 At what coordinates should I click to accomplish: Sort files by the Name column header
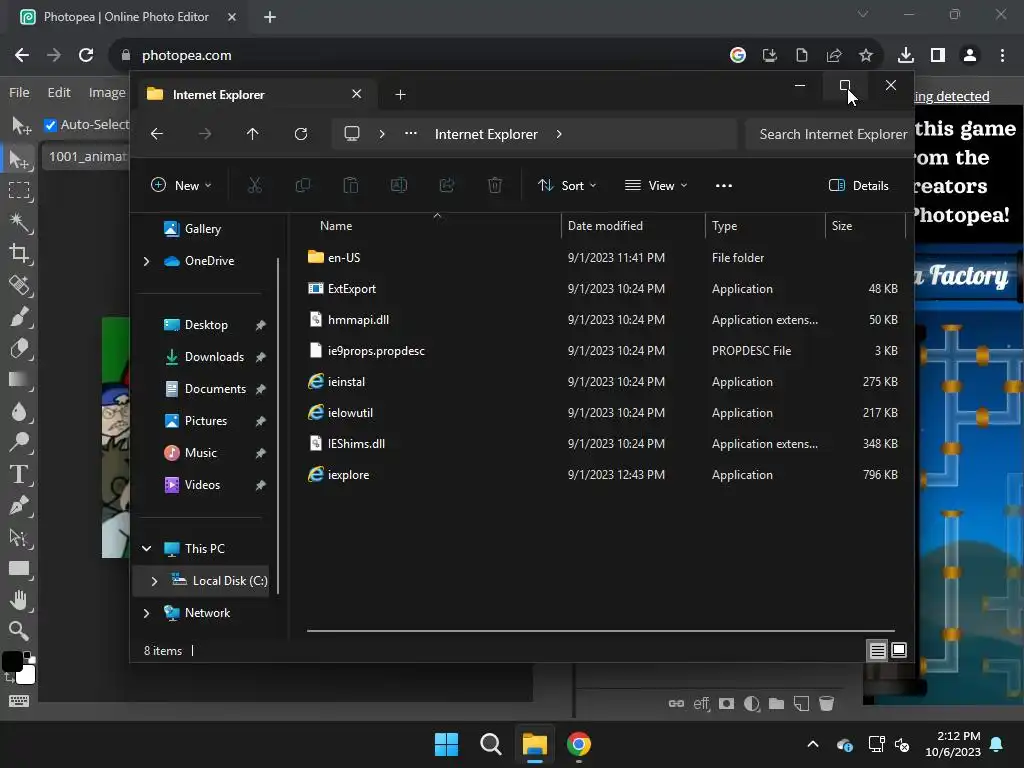point(336,226)
